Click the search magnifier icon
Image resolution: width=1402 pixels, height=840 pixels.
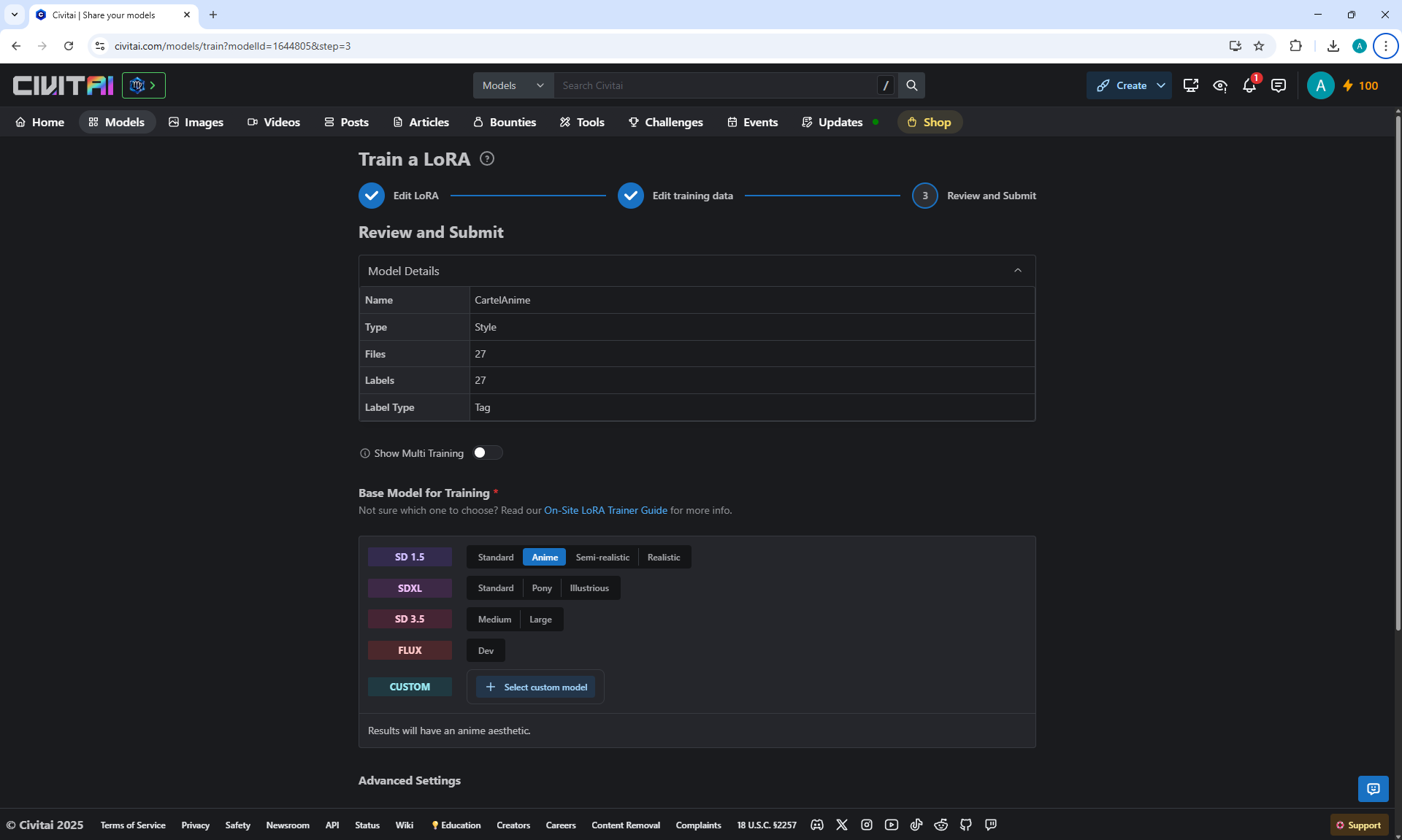pyautogui.click(x=911, y=85)
